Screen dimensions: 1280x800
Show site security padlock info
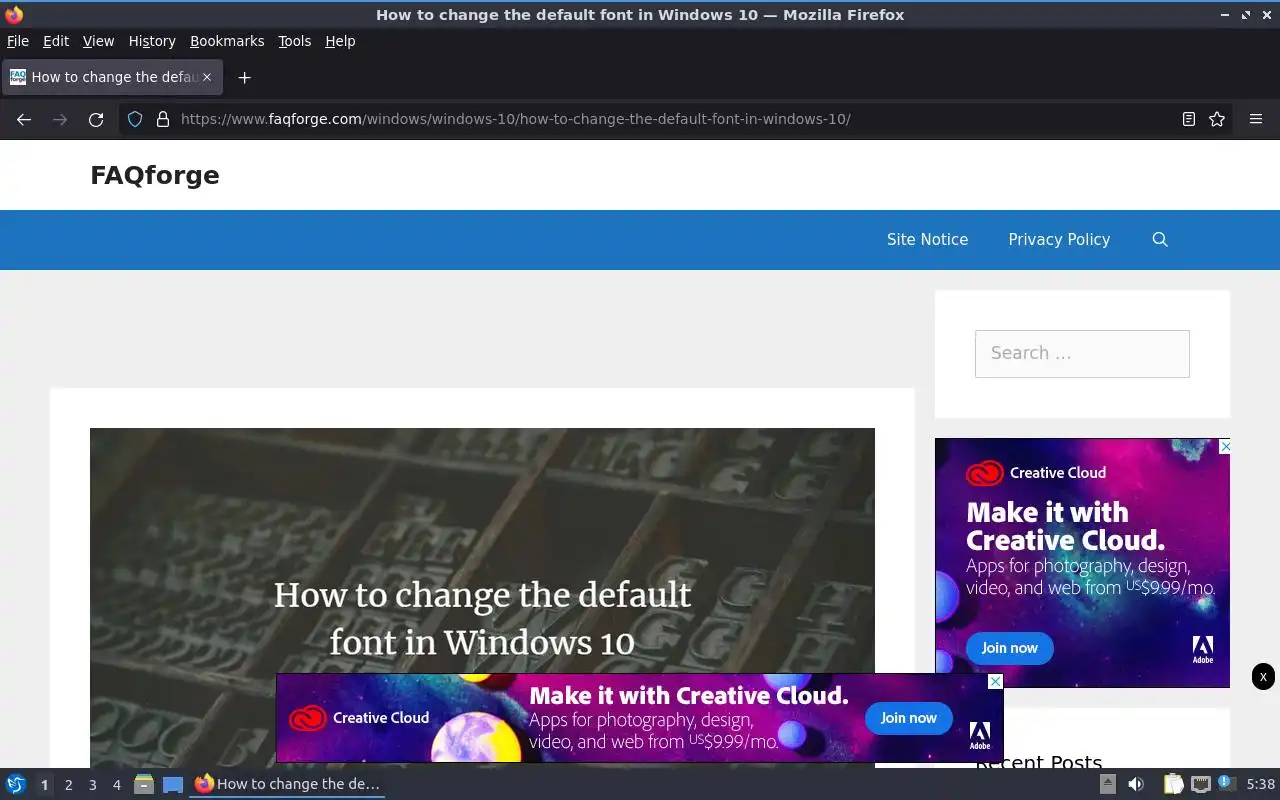162,119
